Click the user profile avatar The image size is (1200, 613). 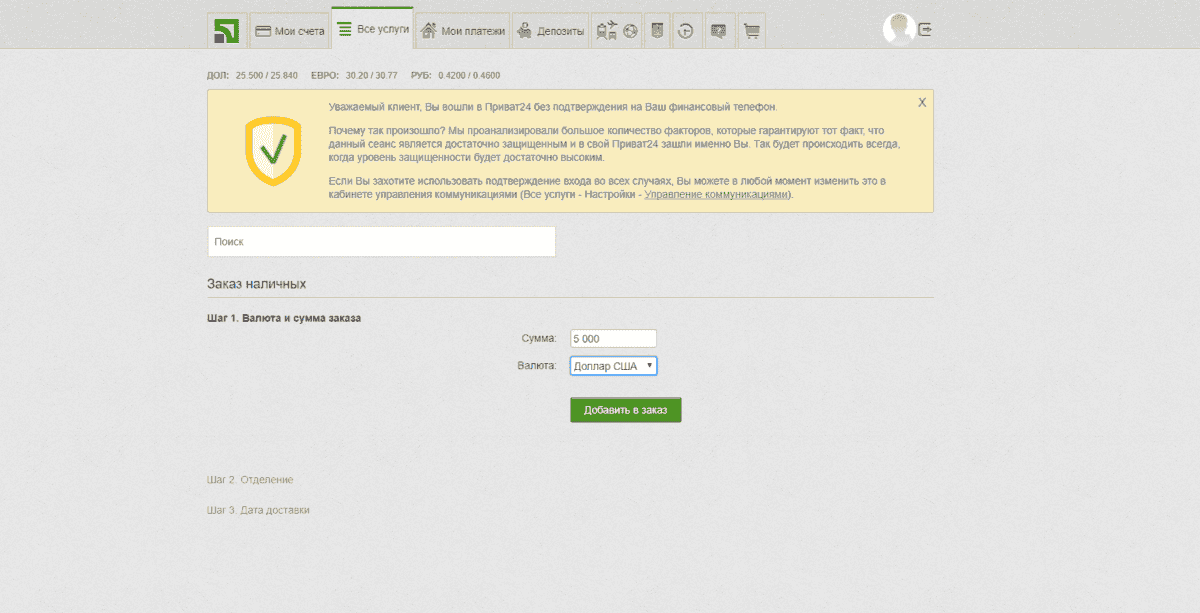tap(898, 29)
